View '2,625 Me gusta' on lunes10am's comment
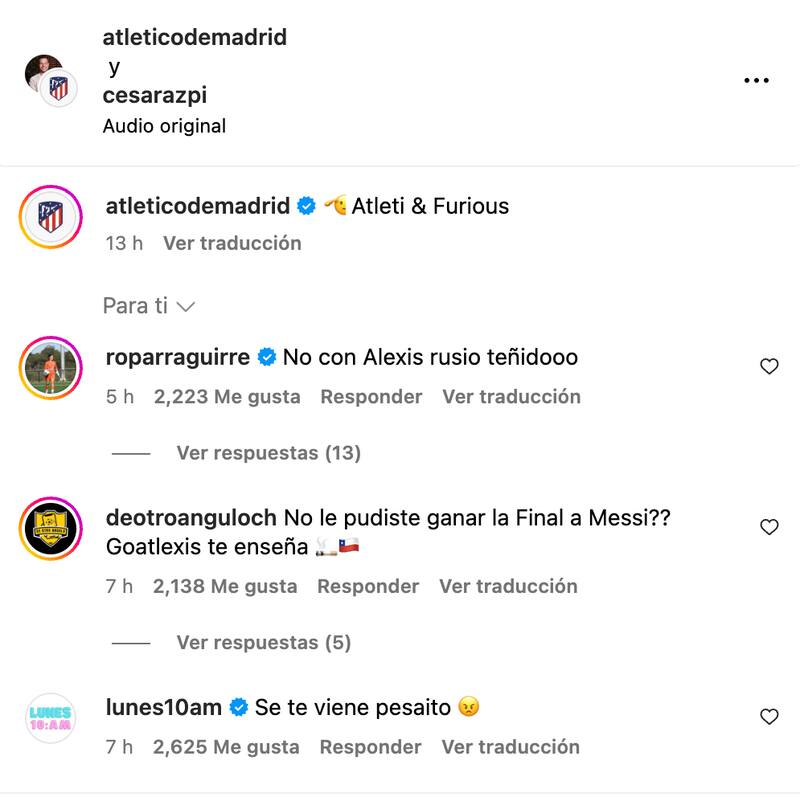 coord(224,747)
